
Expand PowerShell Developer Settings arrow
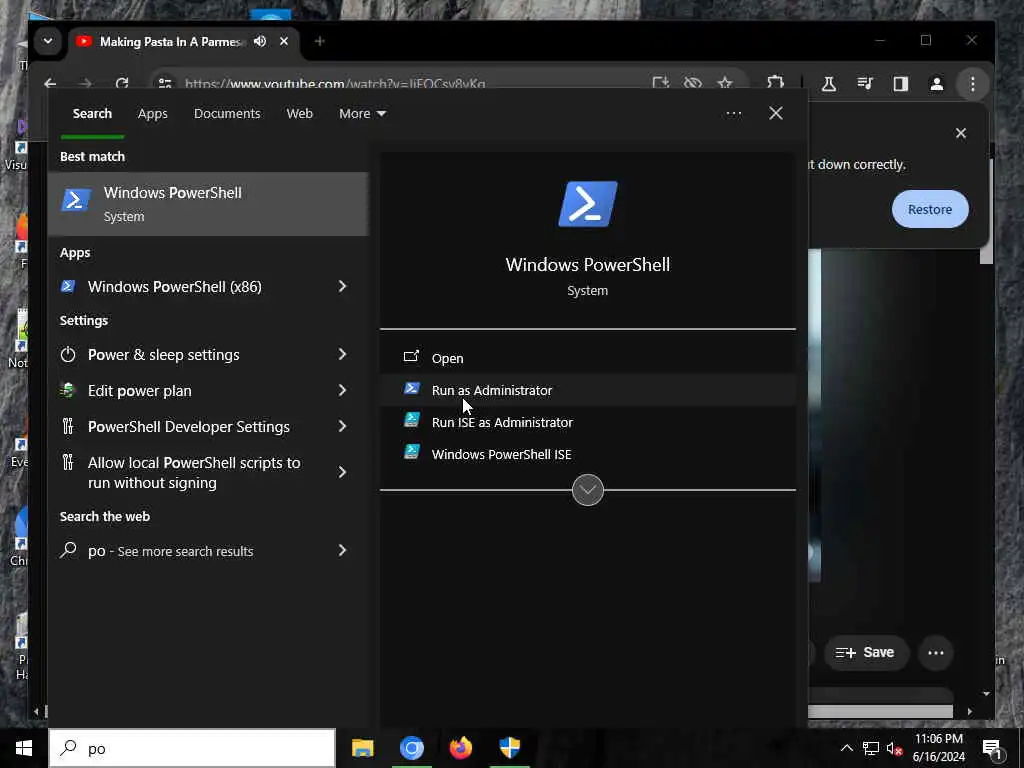click(342, 426)
